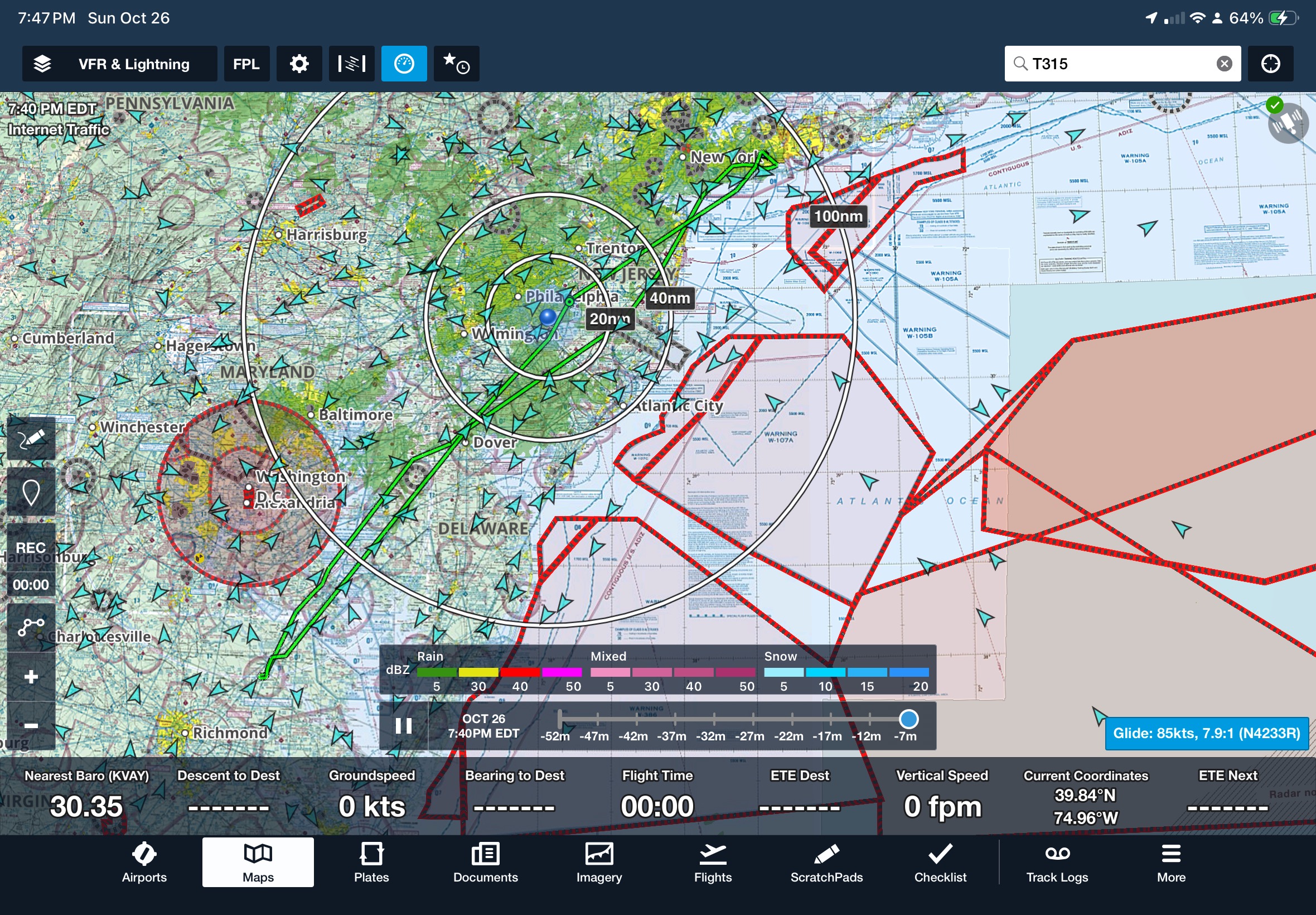Open favorites and recents star-clock icon
The width and height of the screenshot is (1316, 915).
click(456, 64)
